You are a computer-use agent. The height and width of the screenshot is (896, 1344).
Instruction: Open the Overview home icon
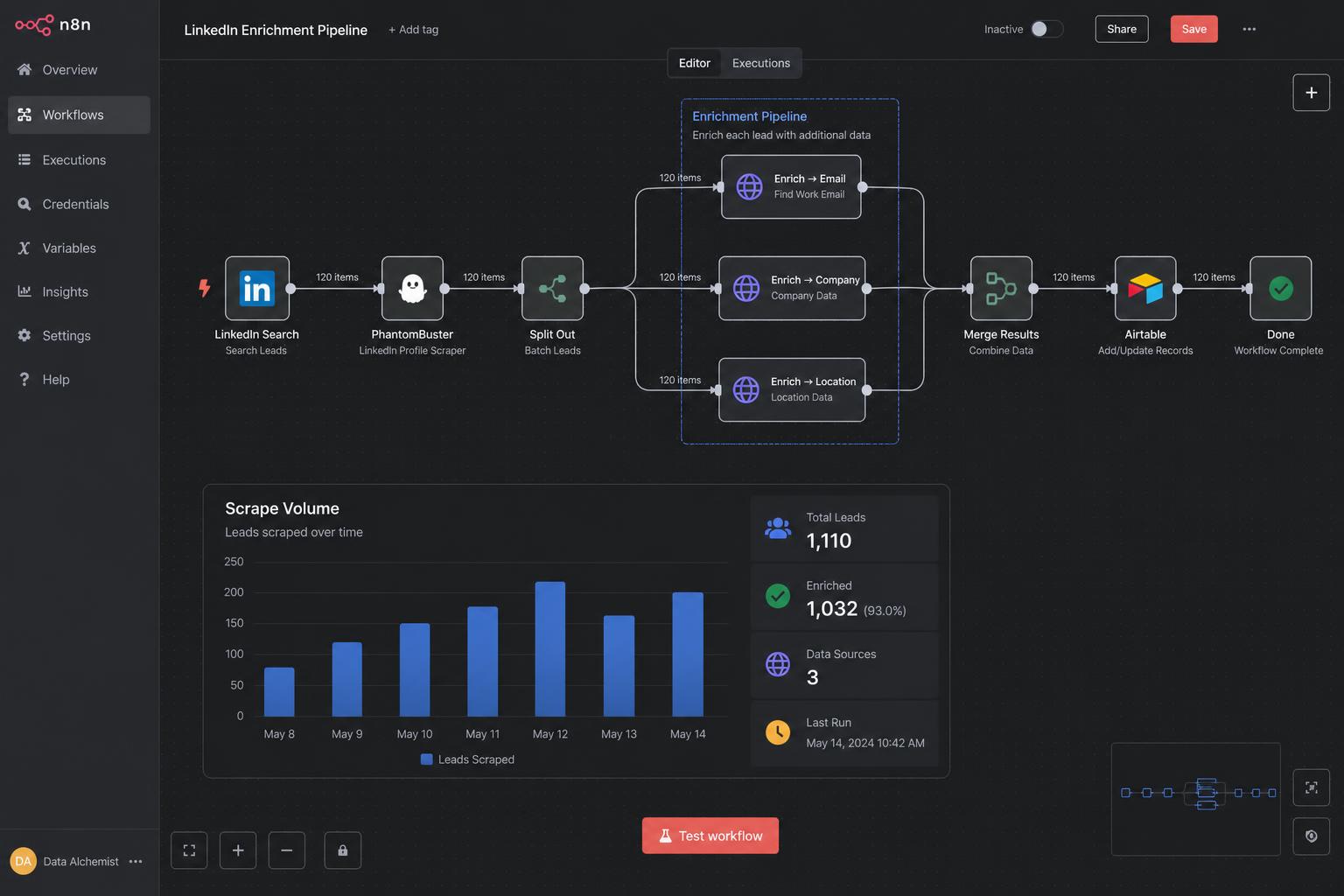click(24, 69)
